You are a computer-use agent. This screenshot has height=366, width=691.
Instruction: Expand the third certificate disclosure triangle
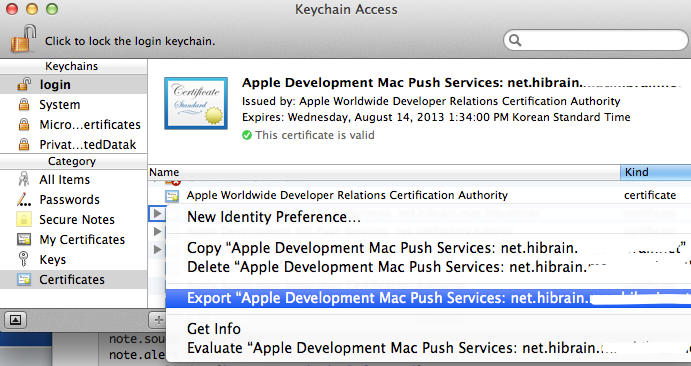[157, 249]
